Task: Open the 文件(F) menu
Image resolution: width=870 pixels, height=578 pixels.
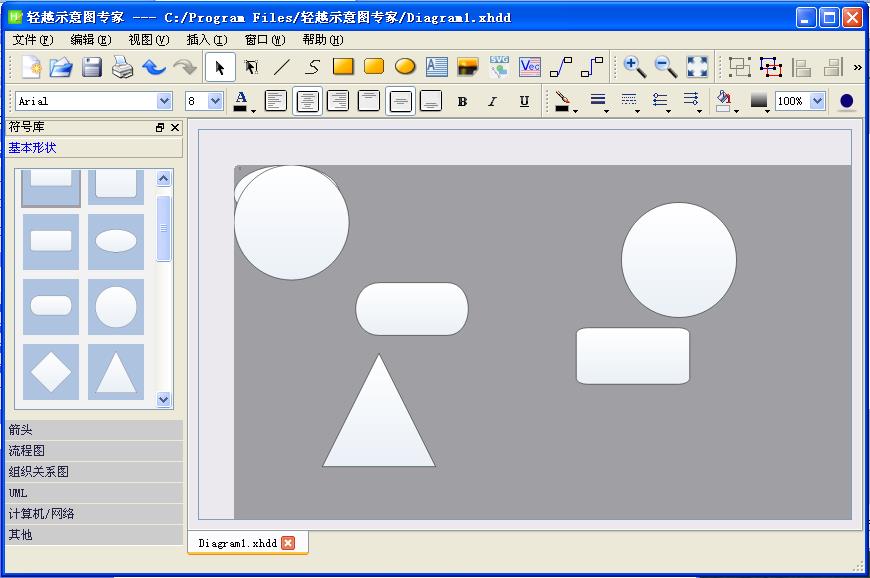Action: (x=33, y=40)
